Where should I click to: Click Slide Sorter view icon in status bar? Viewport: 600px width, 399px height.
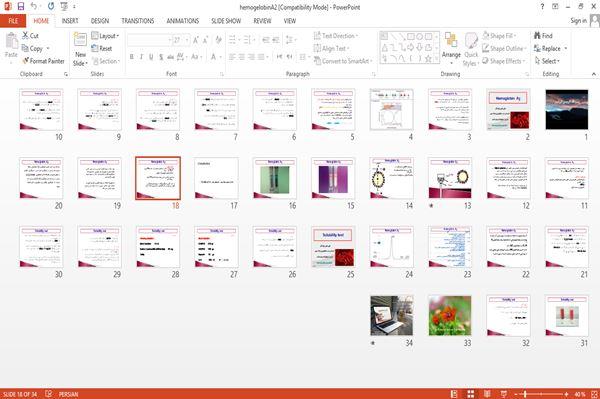click(x=471, y=394)
